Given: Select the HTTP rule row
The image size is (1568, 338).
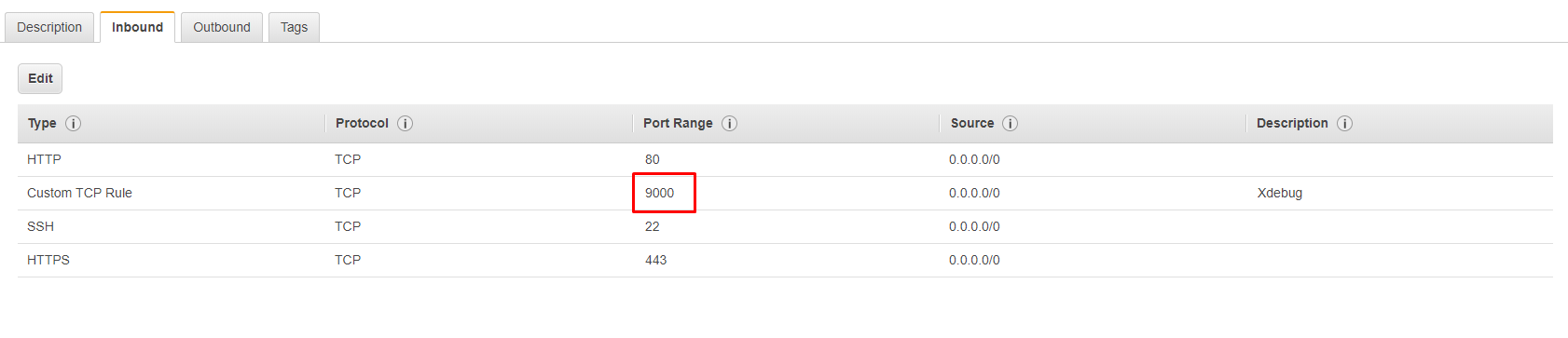Looking at the screenshot, I should pyautogui.click(x=785, y=159).
